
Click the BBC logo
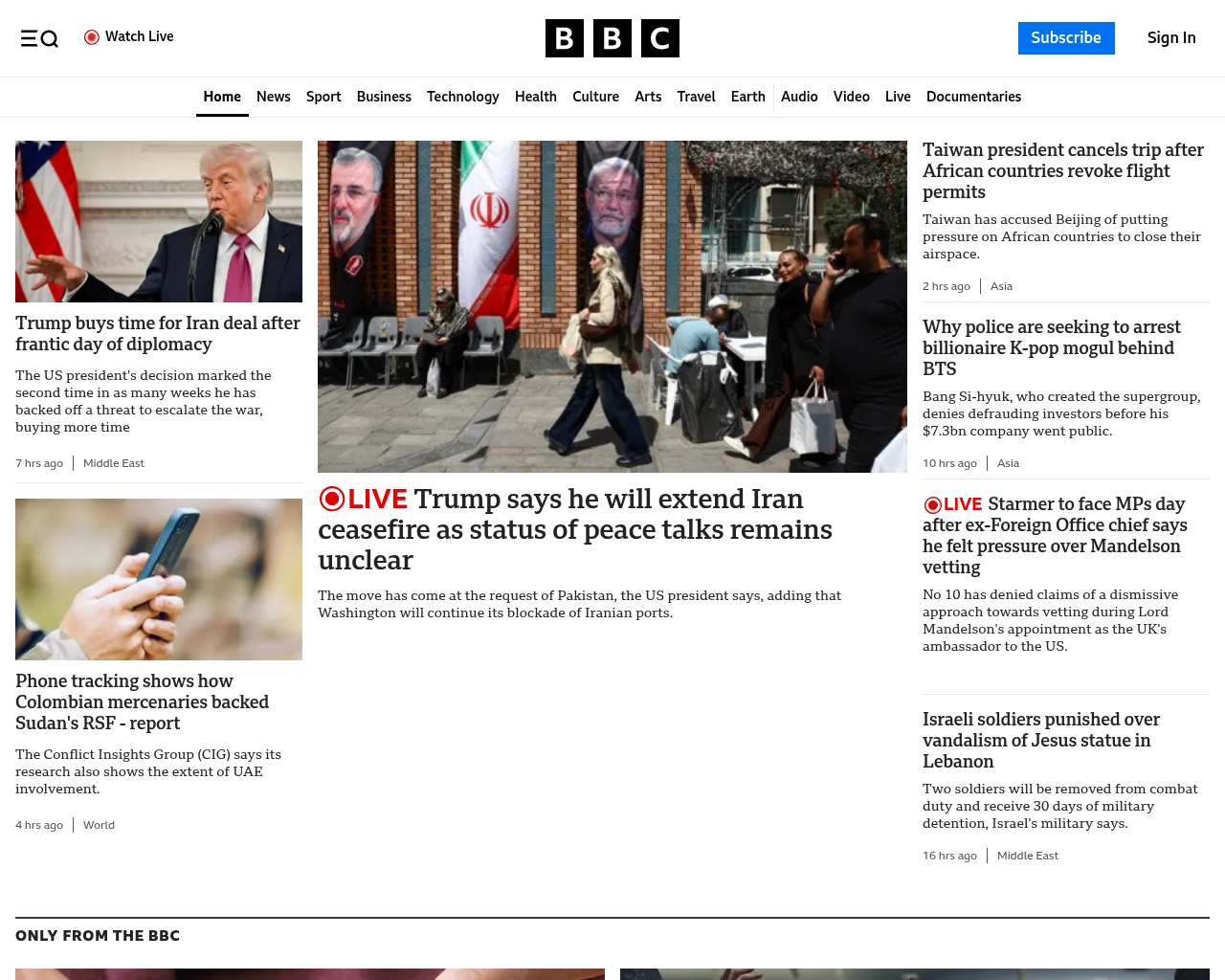612,38
